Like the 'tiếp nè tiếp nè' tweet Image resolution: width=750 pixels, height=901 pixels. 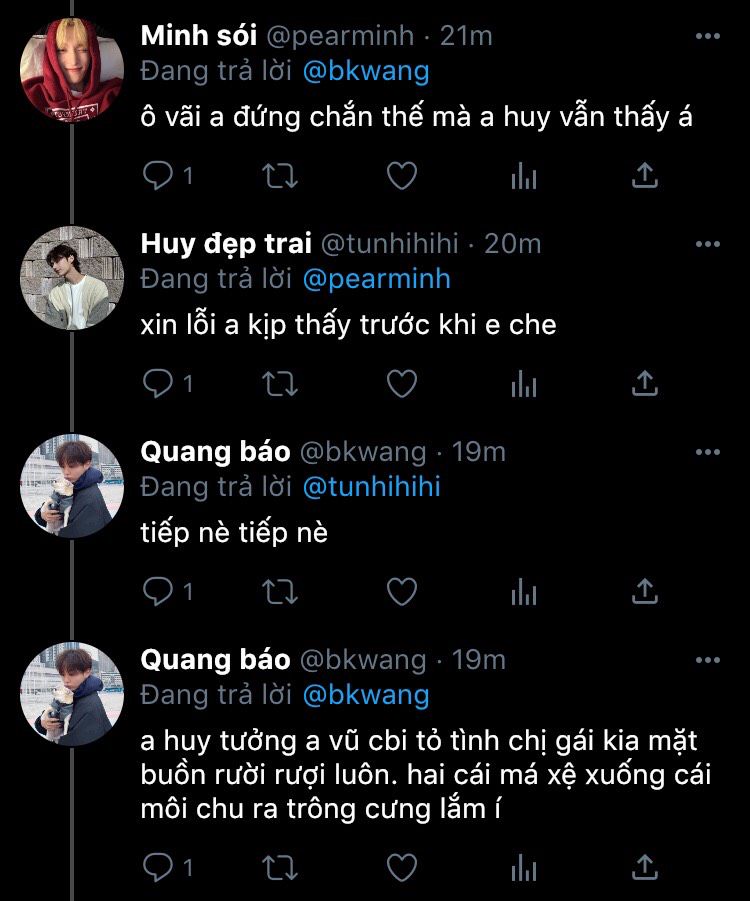coord(402,591)
